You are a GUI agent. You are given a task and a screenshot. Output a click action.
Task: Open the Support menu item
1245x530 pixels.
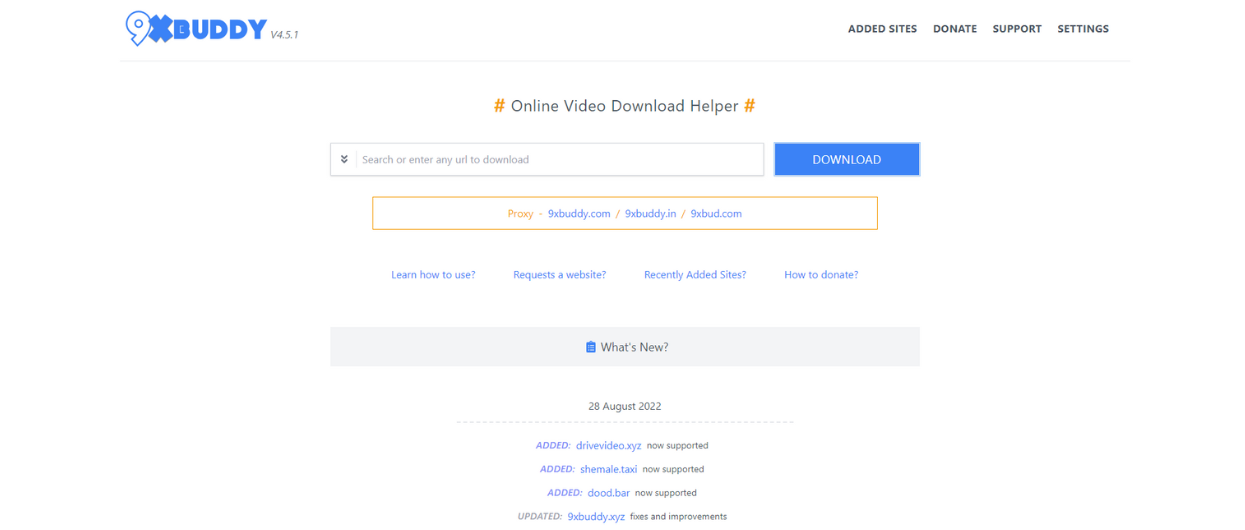(x=1017, y=29)
